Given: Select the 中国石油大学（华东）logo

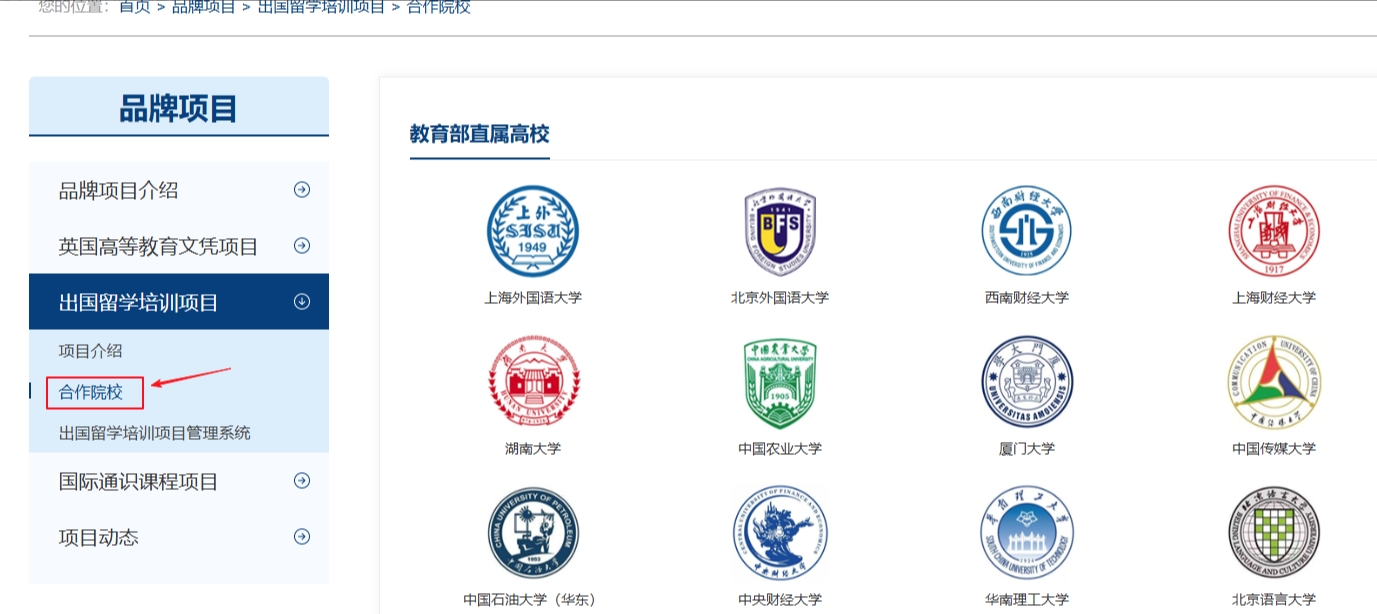Looking at the screenshot, I should tap(534, 531).
